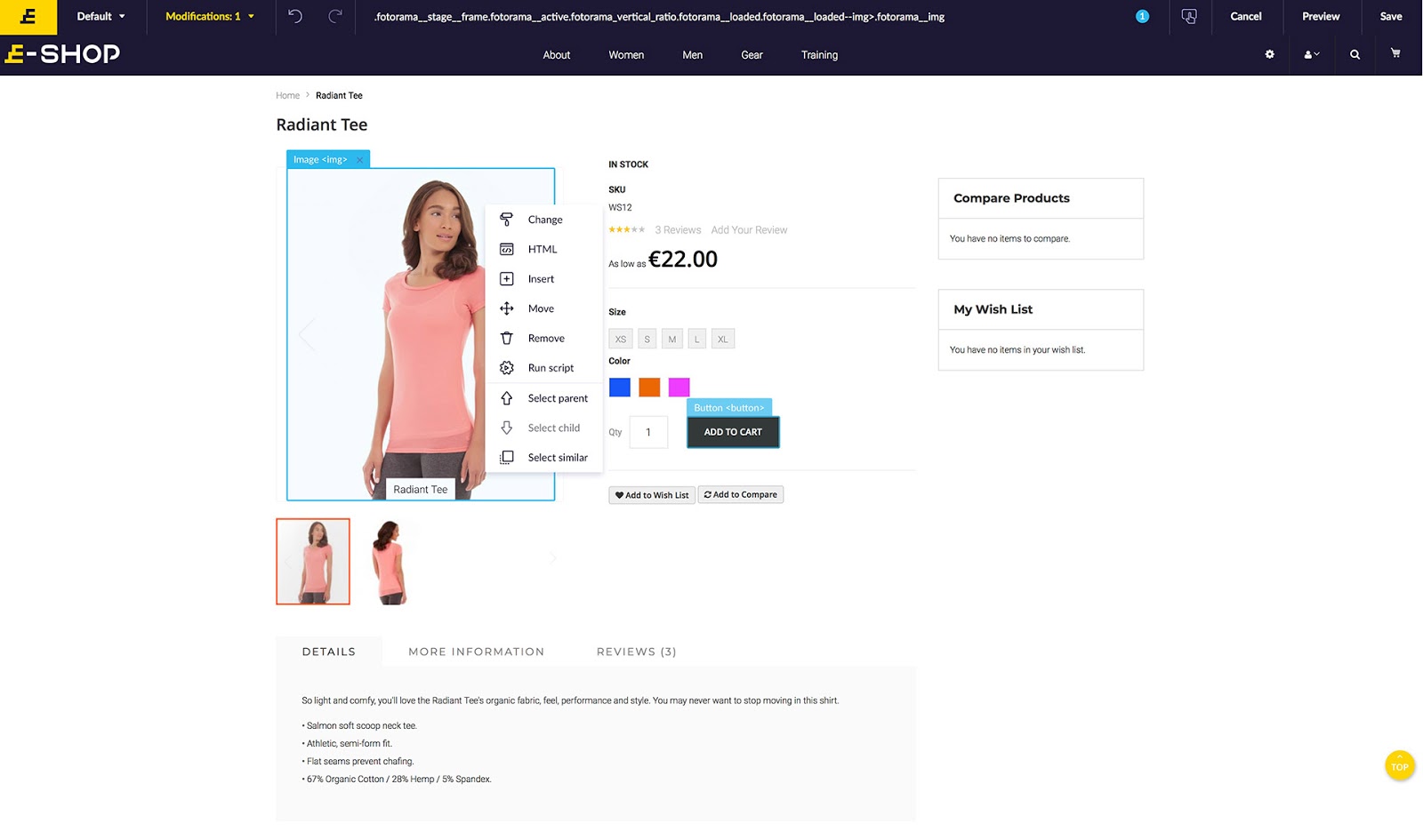Save the modifications

(x=1391, y=16)
